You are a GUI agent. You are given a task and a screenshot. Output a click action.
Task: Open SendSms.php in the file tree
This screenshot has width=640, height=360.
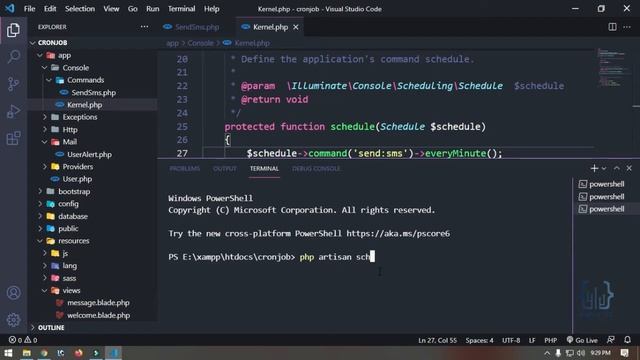click(93, 93)
